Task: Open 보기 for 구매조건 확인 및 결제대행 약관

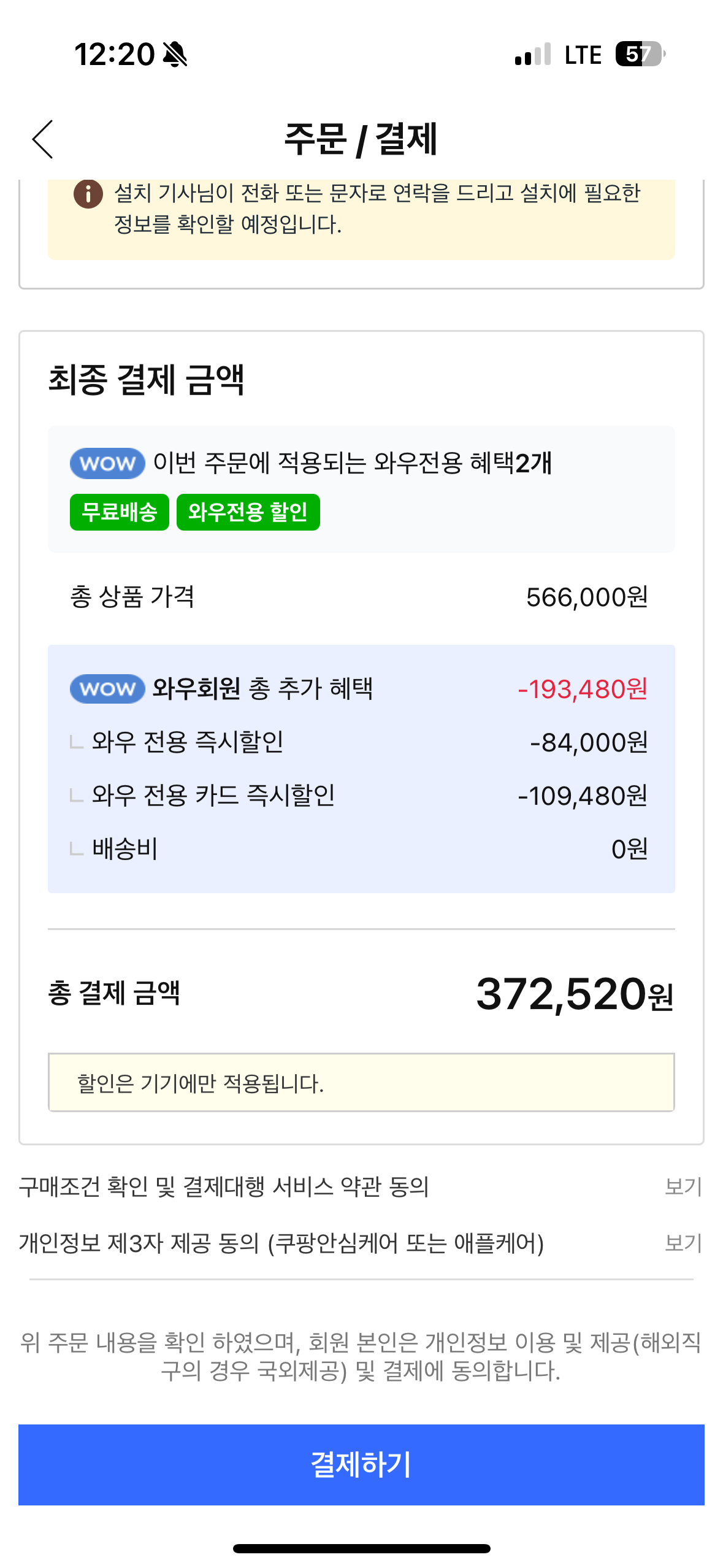Action: click(x=683, y=1186)
